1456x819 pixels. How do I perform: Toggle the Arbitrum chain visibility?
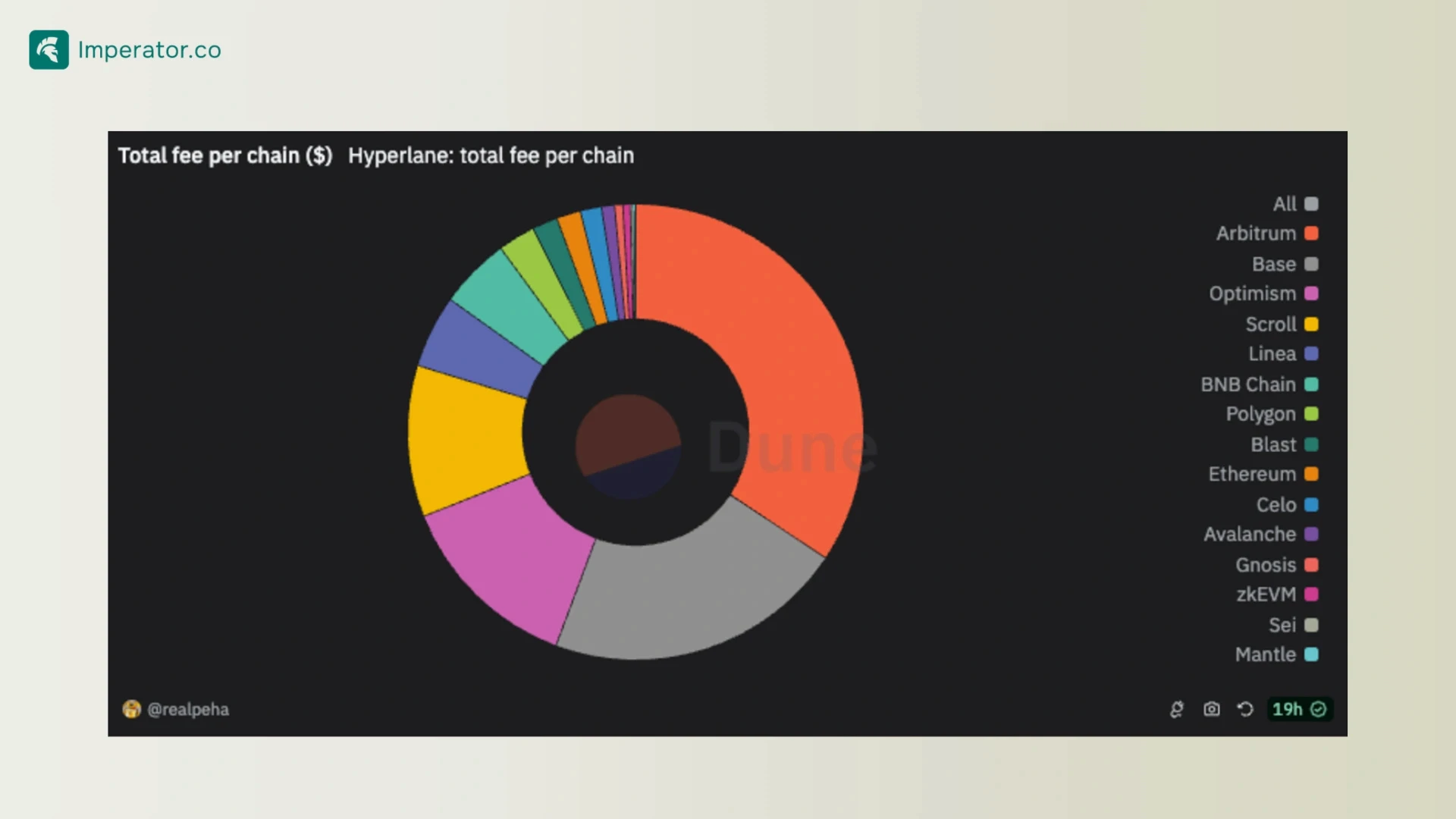[1260, 233]
